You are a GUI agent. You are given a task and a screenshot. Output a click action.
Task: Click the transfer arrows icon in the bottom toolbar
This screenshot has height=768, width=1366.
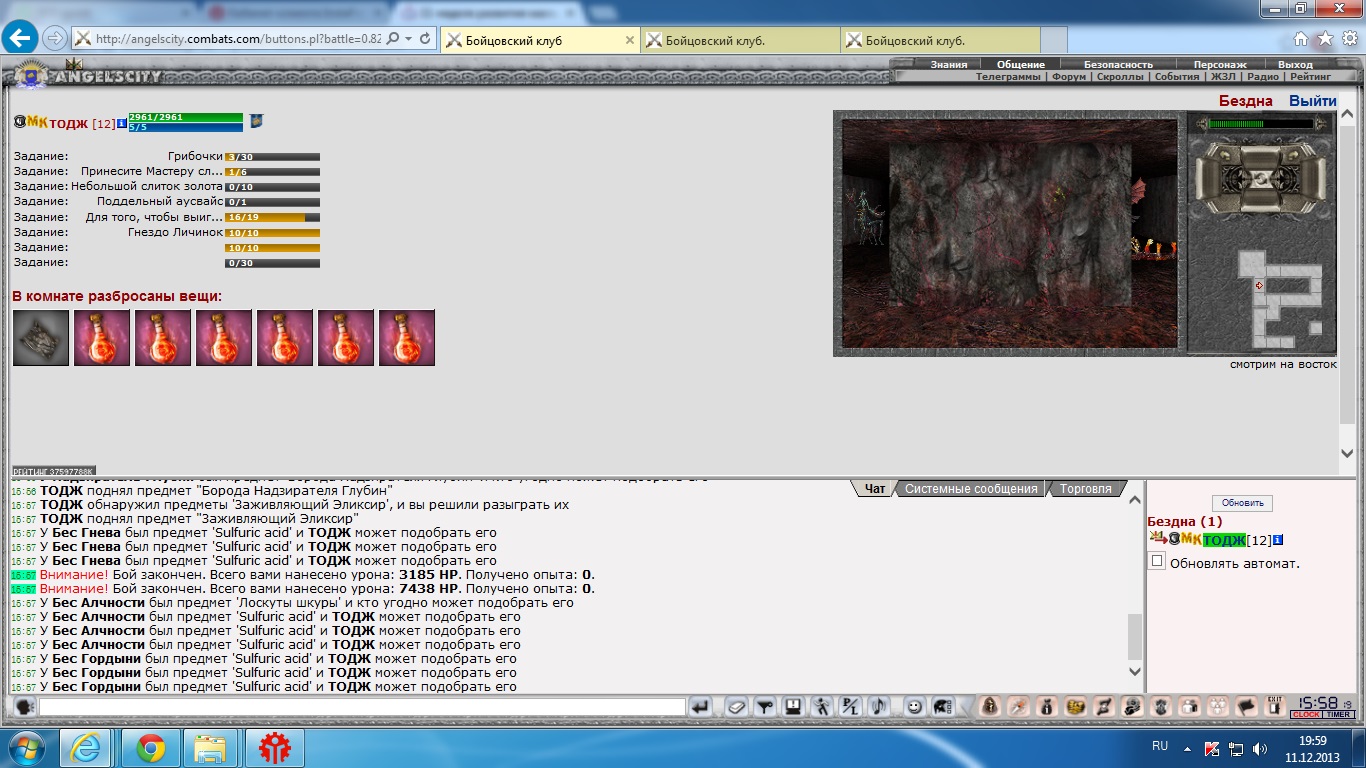[x=1104, y=706]
